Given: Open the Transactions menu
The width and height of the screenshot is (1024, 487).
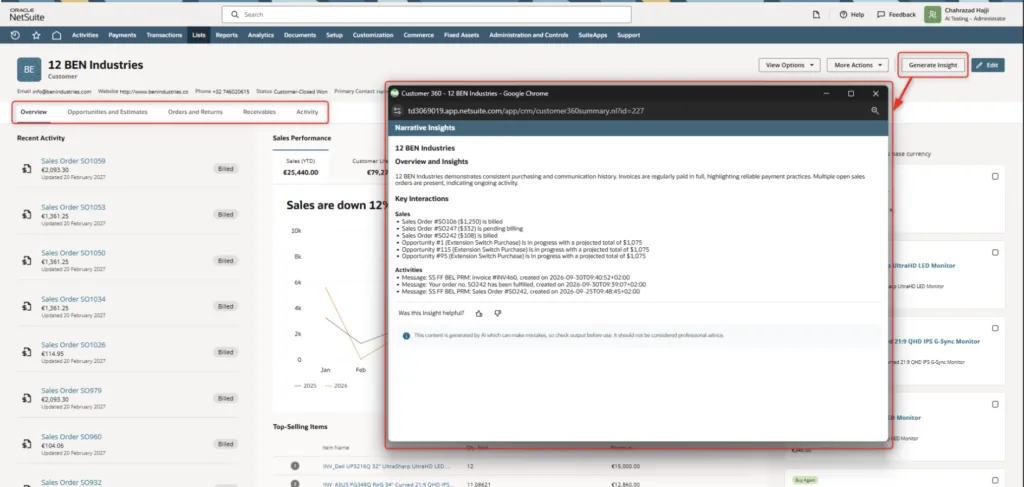Looking at the screenshot, I should 165,35.
